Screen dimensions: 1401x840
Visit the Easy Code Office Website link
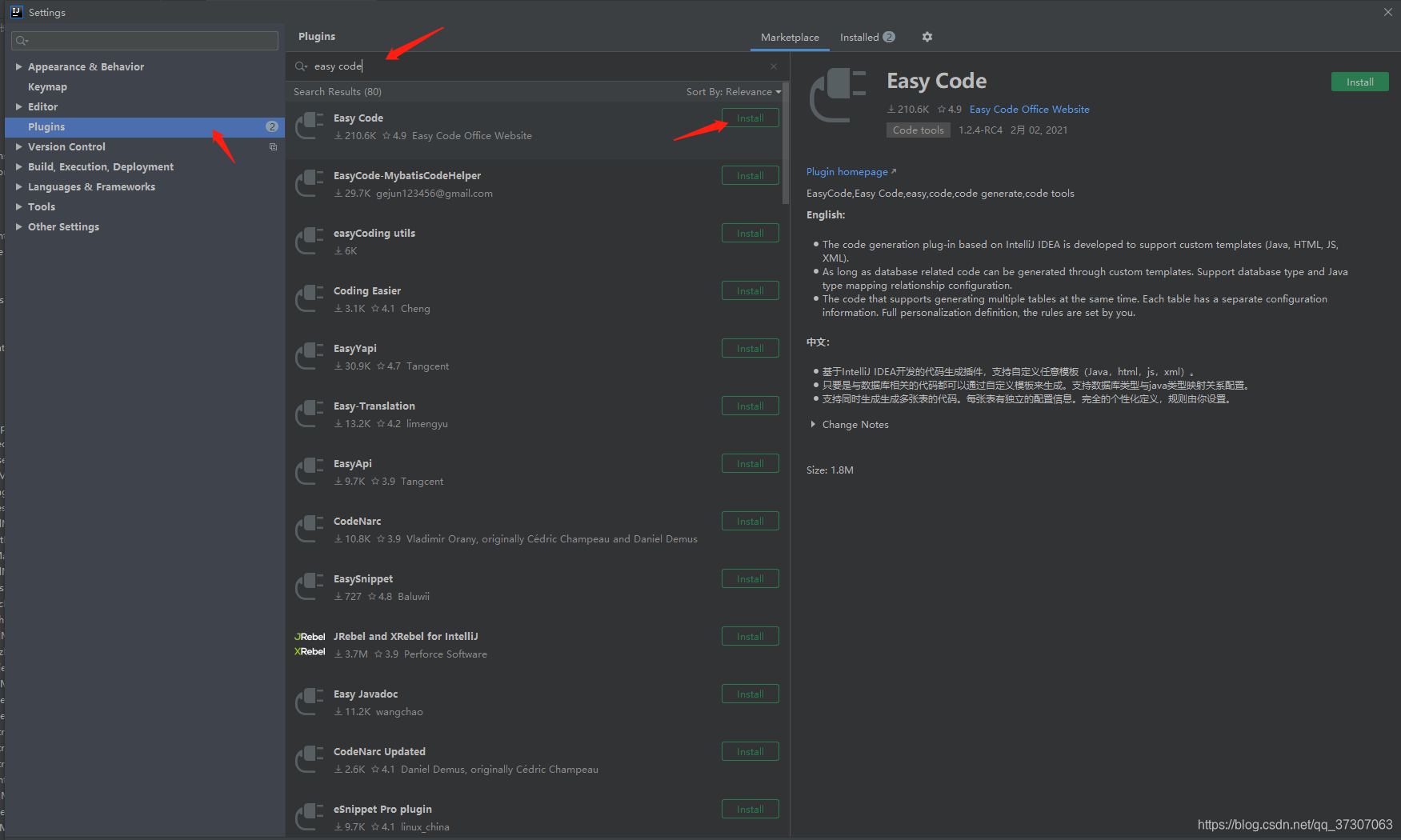point(1029,109)
